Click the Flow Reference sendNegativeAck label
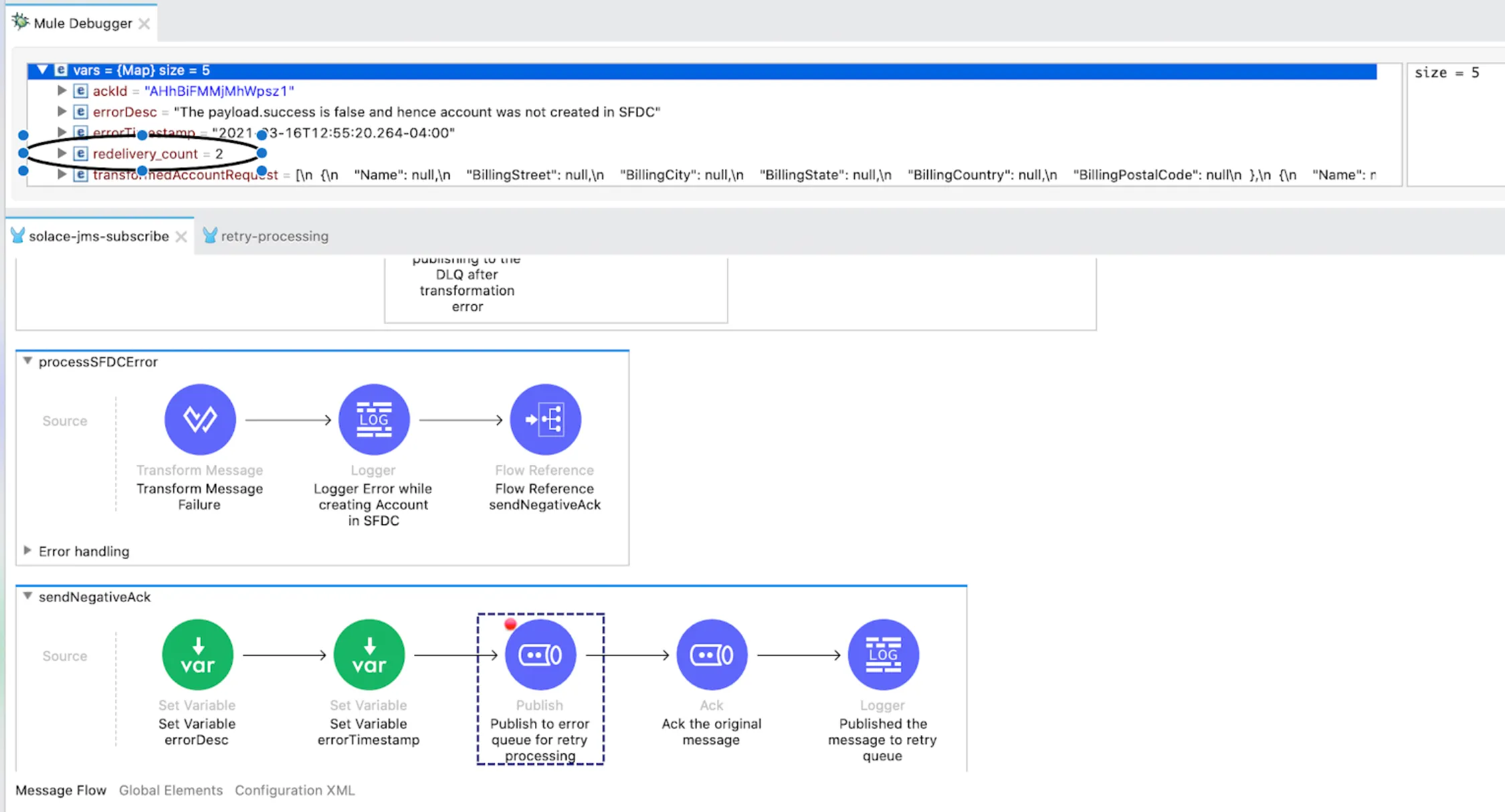1505x812 pixels. 545,496
